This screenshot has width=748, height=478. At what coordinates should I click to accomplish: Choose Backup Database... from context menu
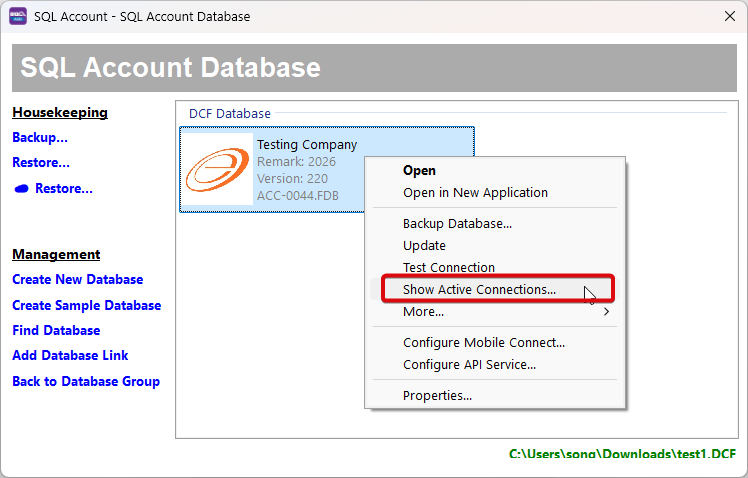[x=457, y=224]
